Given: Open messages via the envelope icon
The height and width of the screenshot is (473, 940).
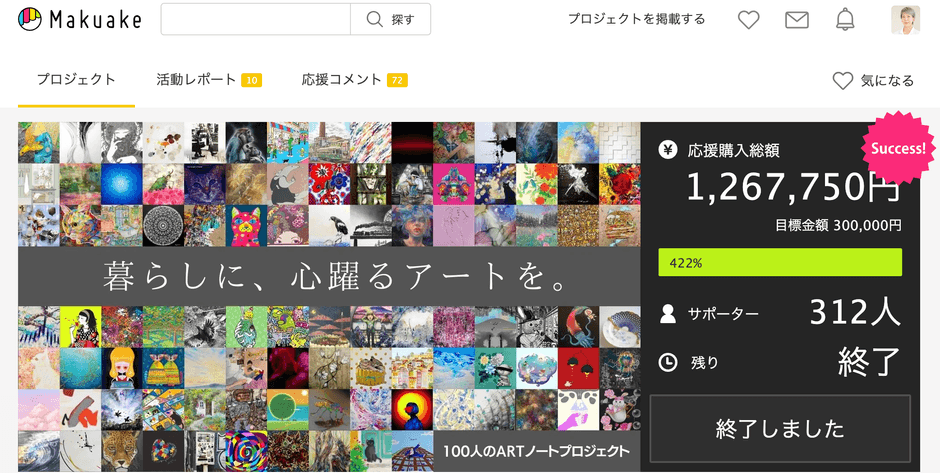Looking at the screenshot, I should click(x=796, y=19).
